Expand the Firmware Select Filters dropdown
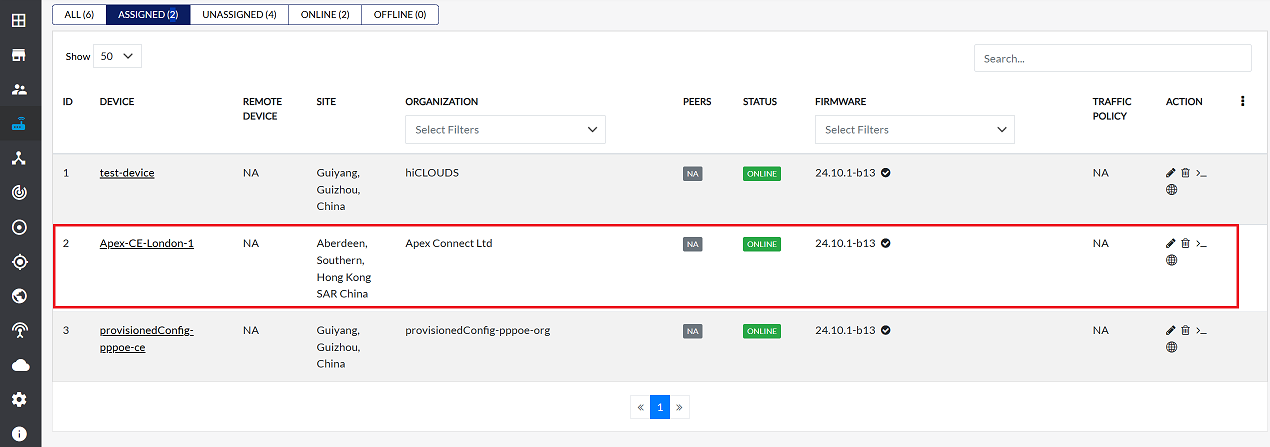 click(x=914, y=129)
